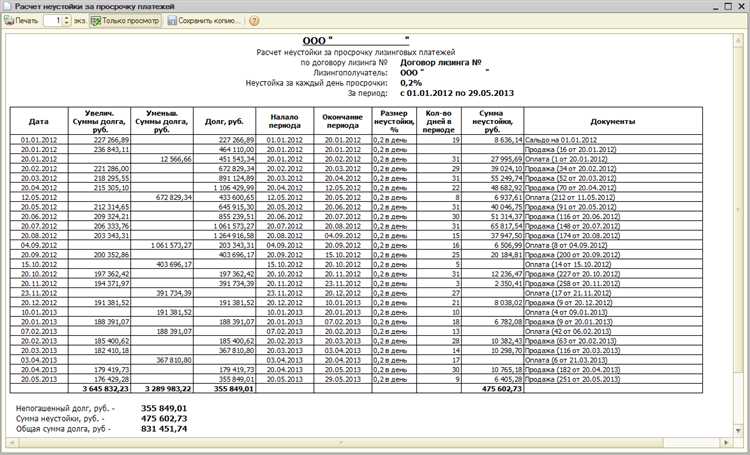Maximize the report window
The image size is (750, 455).
pos(726,6)
